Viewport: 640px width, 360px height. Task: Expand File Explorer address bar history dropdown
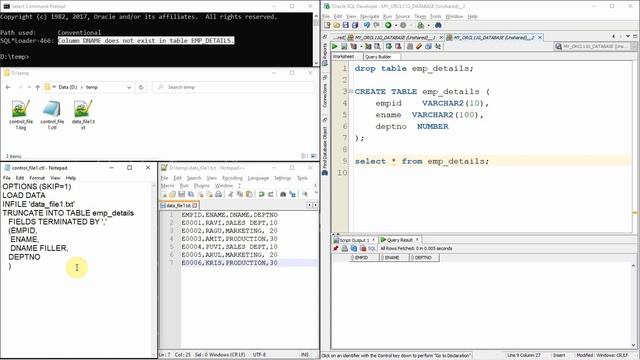tap(129, 87)
